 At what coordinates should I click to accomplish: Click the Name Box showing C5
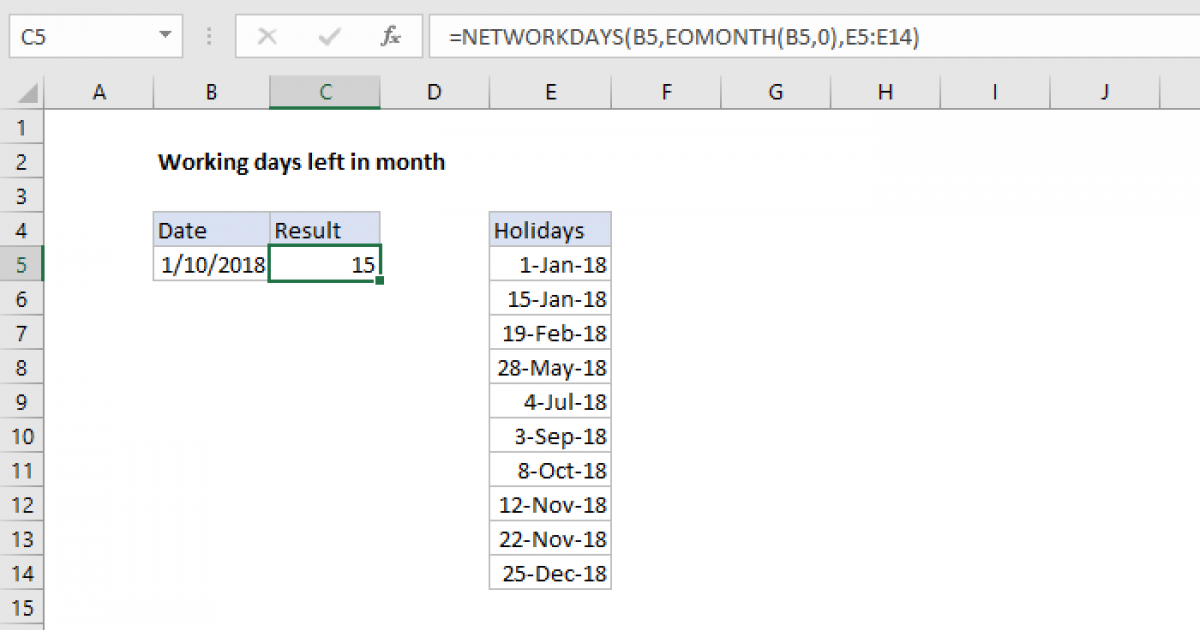[80, 37]
